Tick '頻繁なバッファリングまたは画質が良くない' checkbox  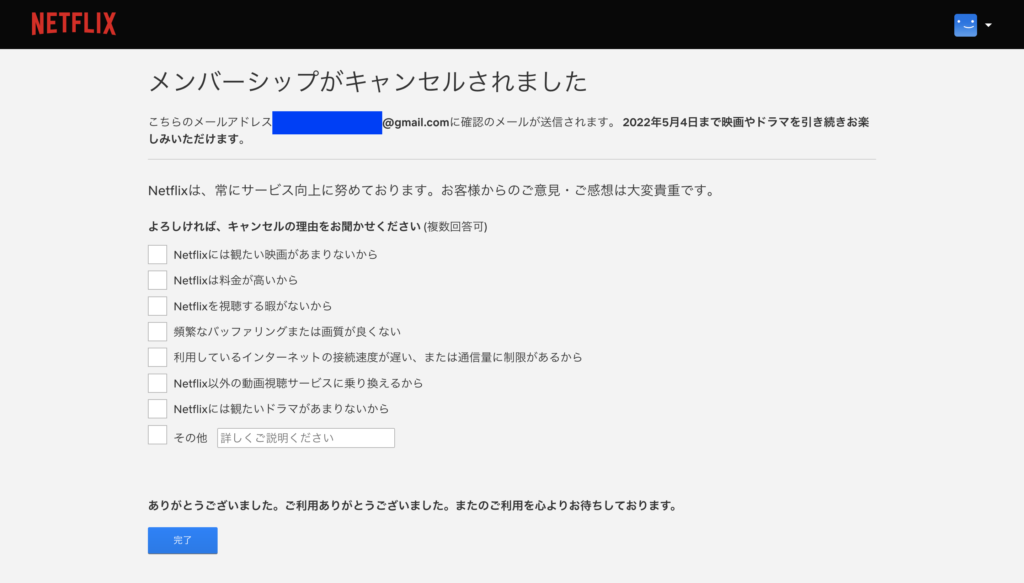click(157, 331)
